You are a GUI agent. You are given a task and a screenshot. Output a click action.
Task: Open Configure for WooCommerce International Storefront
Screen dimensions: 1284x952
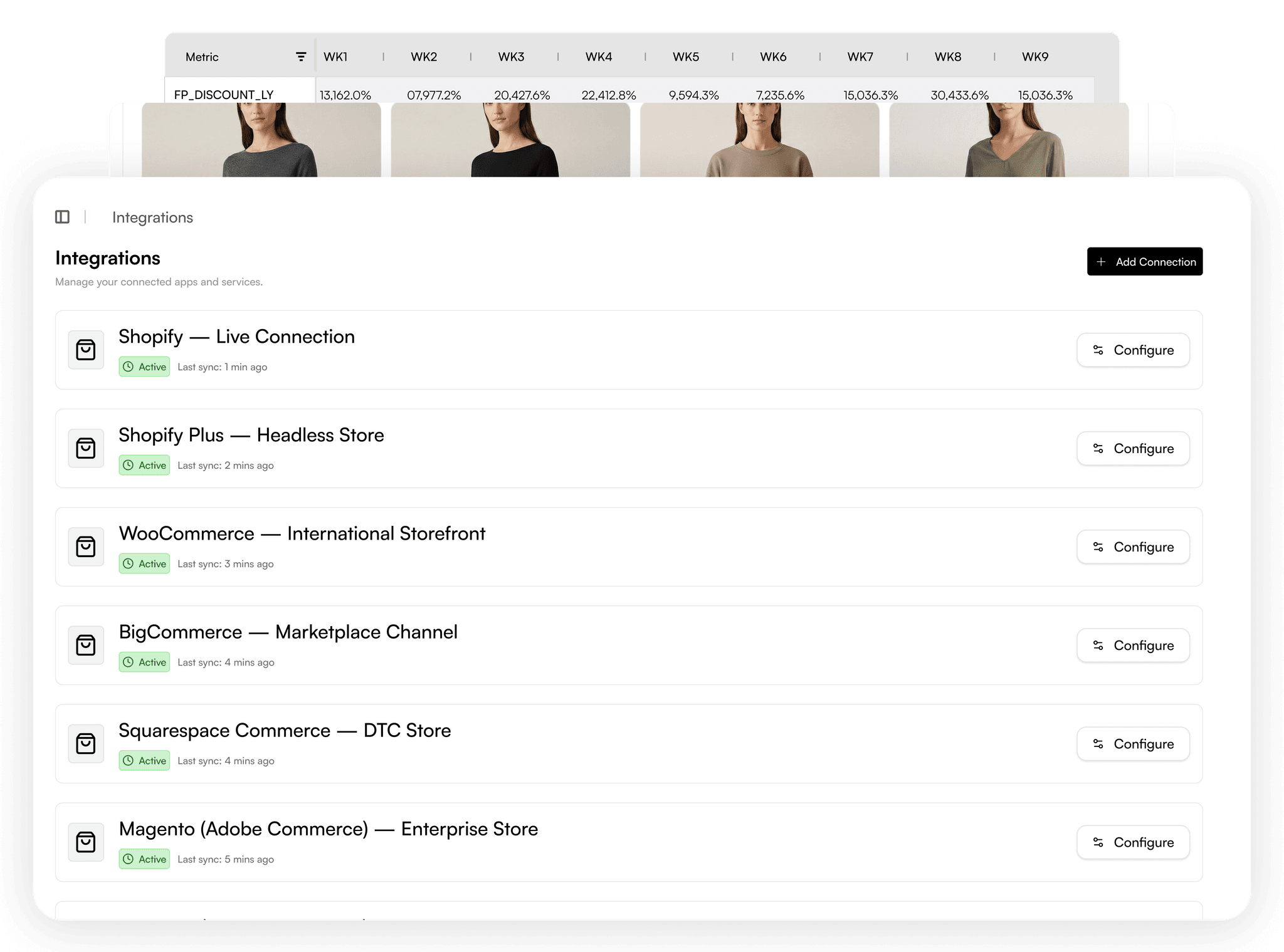coord(1132,547)
